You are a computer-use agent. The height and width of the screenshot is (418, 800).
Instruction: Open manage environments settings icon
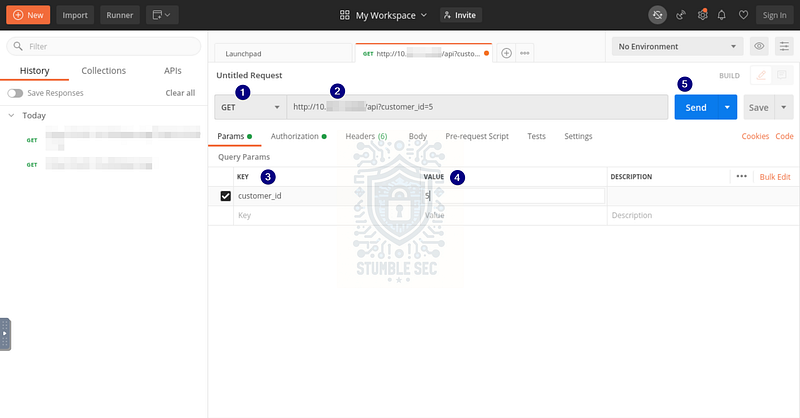point(784,46)
